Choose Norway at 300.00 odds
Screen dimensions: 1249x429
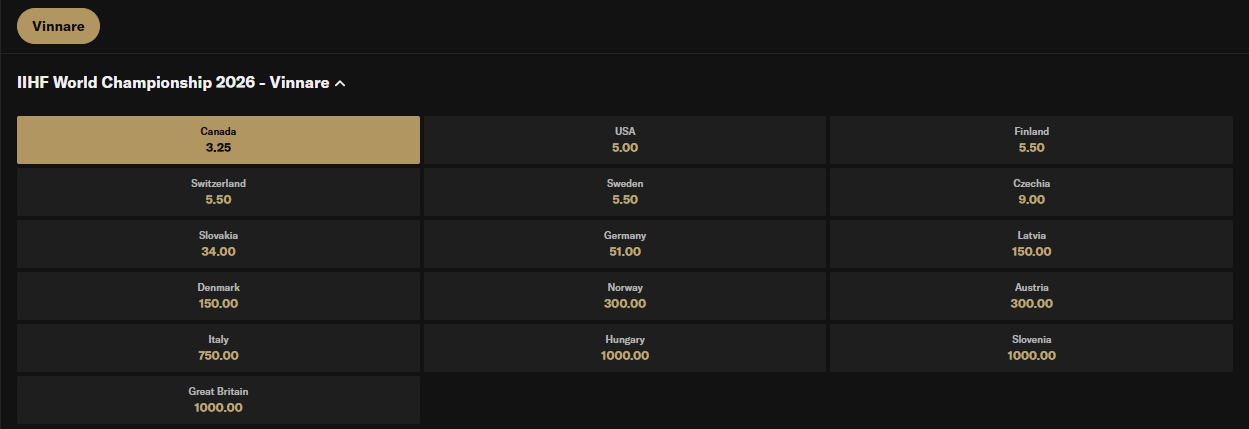625,296
